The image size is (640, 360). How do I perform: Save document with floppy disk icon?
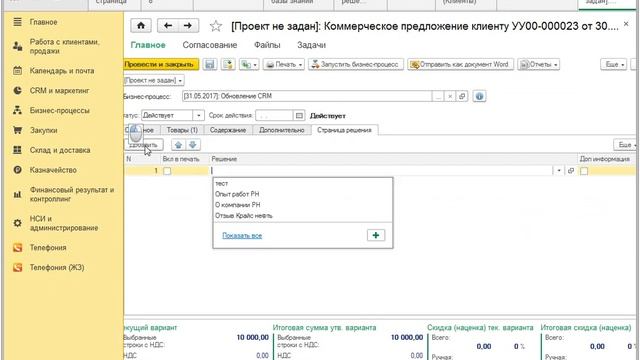210,64
